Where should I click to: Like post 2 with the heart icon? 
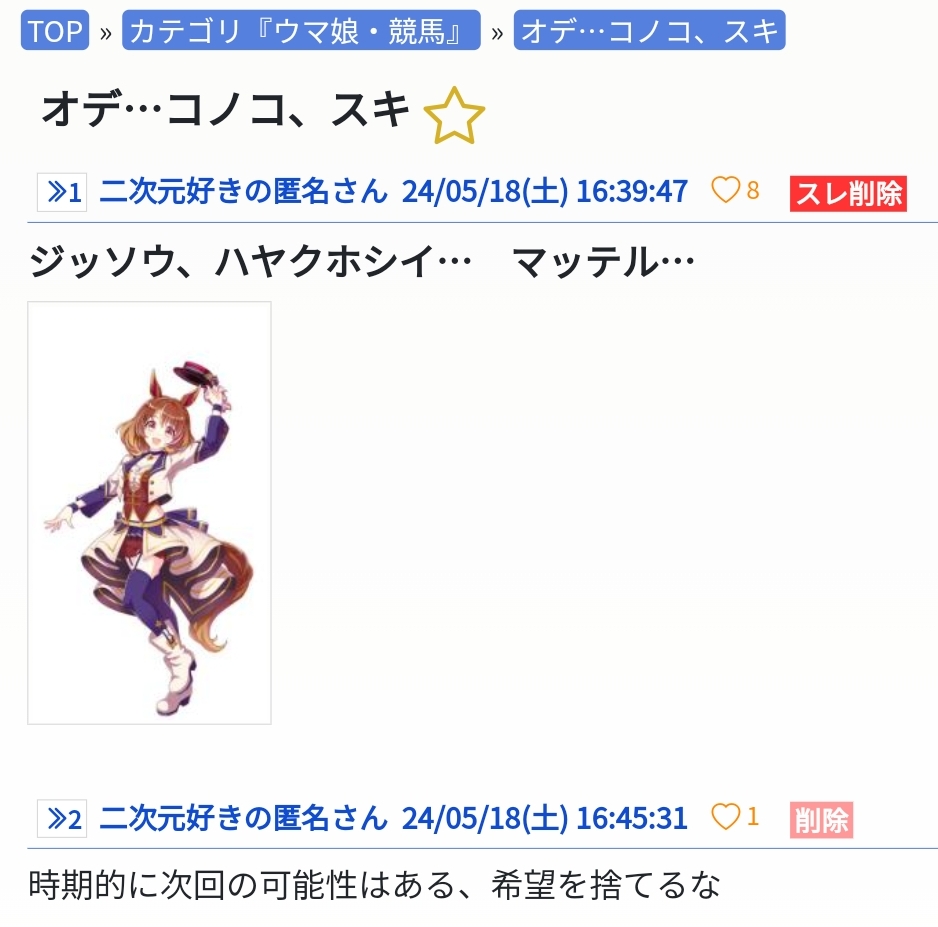[725, 816]
